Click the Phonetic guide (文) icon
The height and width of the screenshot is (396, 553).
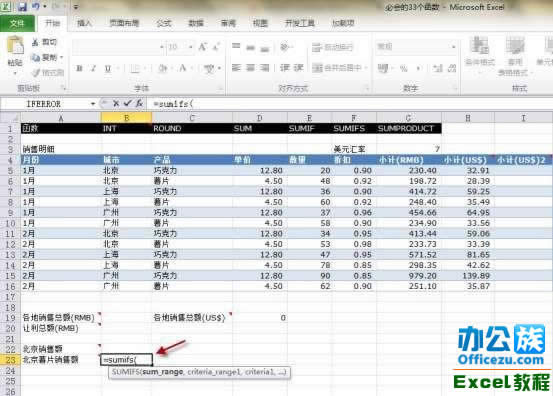[209, 68]
